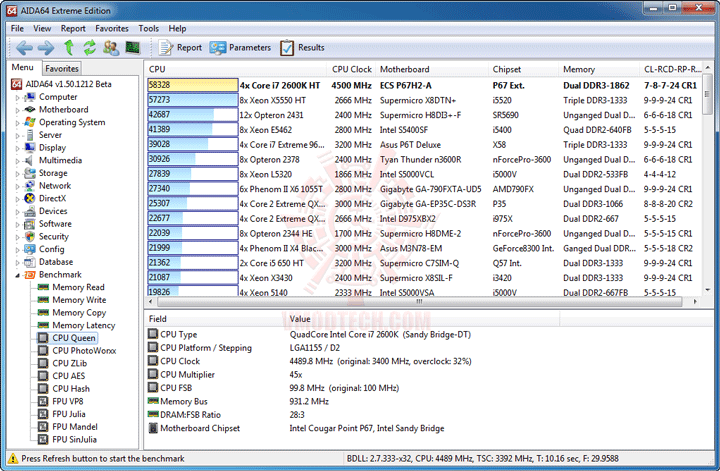Open the Report menu
Screen dimensions: 720x471
click(73, 28)
